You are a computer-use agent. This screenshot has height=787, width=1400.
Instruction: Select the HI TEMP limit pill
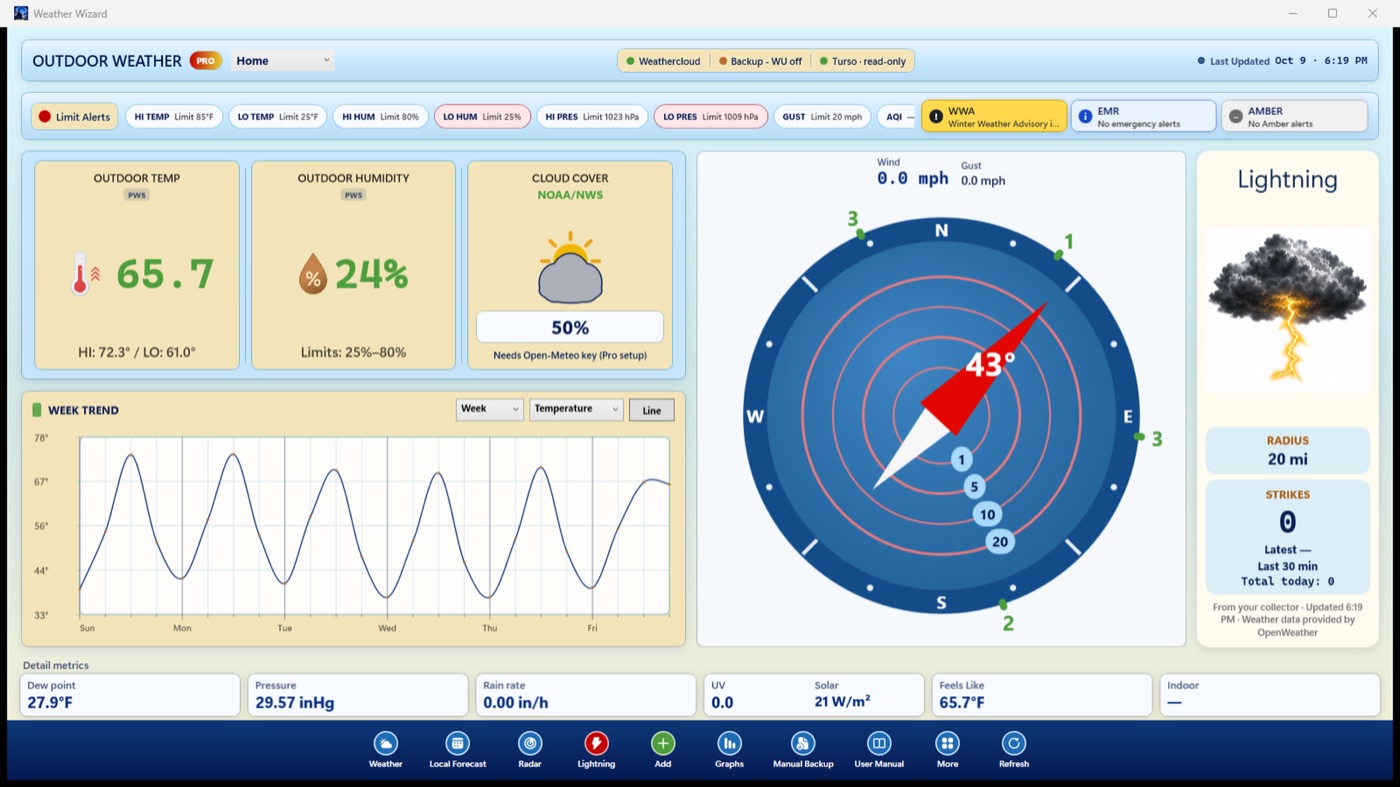[x=174, y=117]
